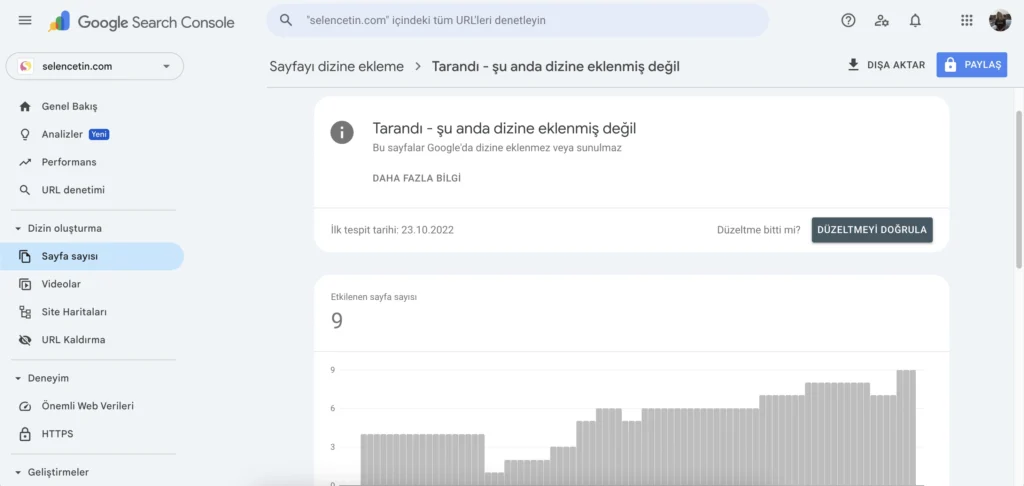Screen dimensions: 1024x486
Task: Open the selencetin.com property dropdown
Action: (95, 66)
